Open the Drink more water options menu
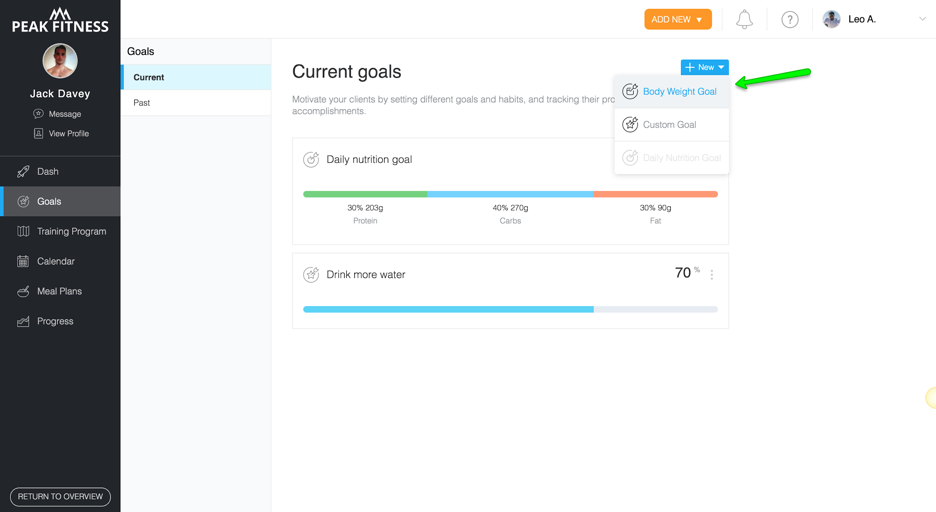936x512 pixels. click(712, 274)
